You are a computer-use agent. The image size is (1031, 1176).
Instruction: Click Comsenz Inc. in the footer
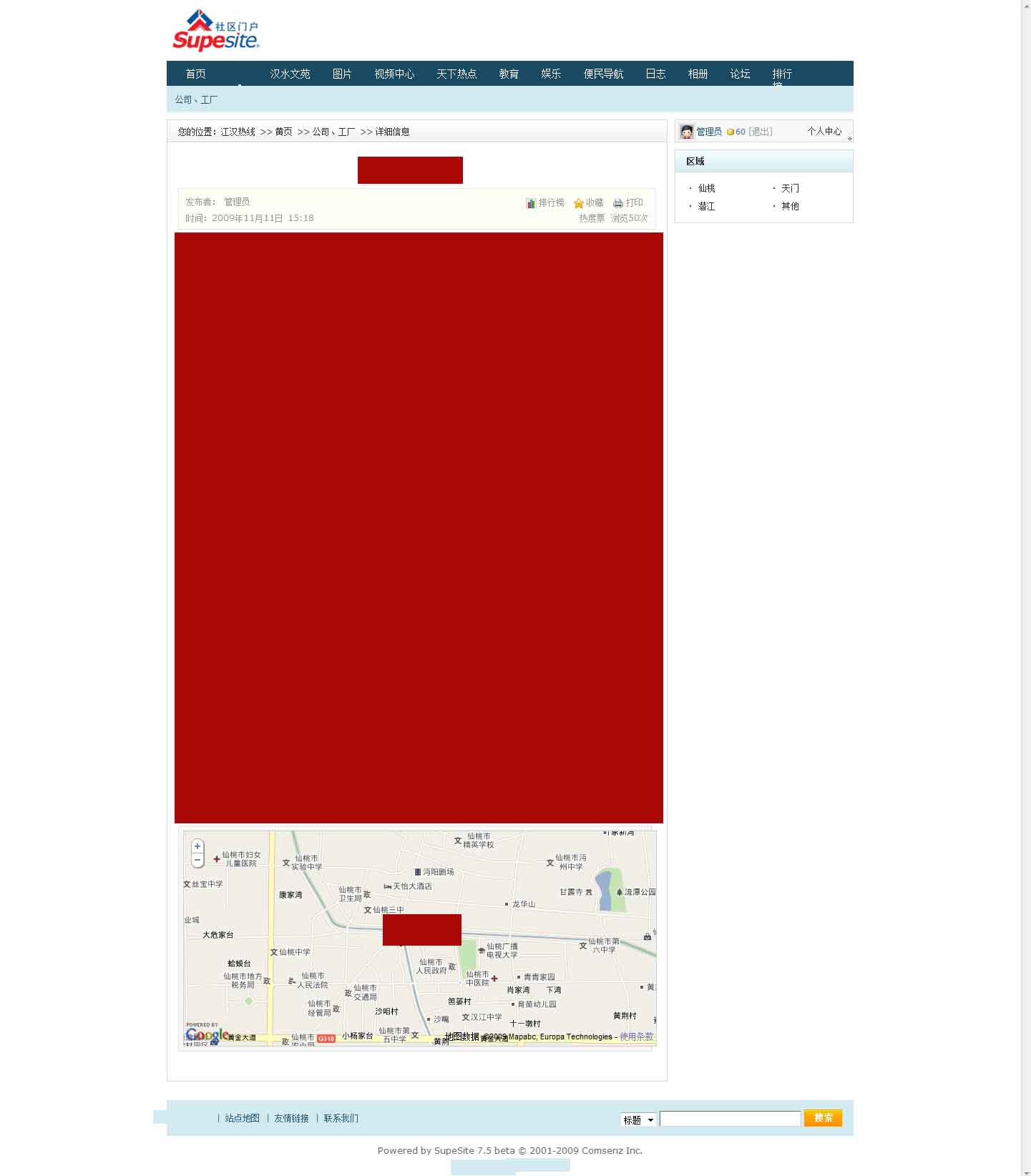pos(612,1150)
